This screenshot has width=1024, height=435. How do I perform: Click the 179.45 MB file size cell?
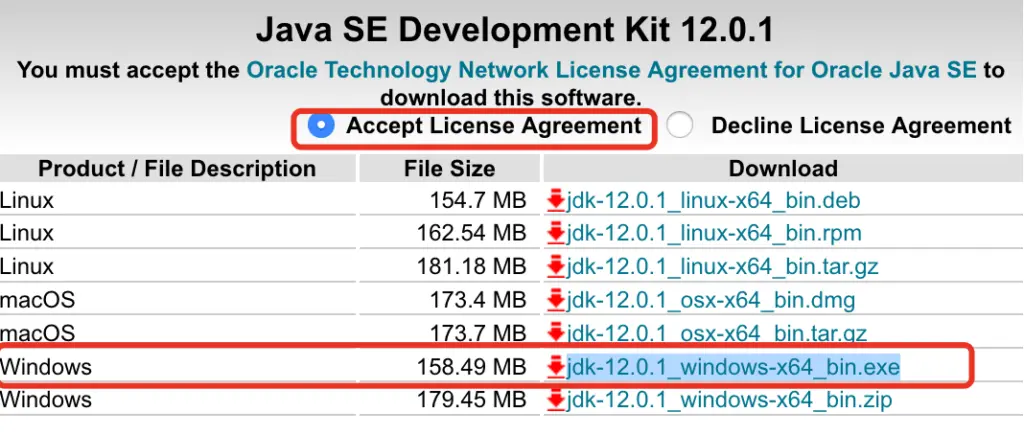(472, 400)
